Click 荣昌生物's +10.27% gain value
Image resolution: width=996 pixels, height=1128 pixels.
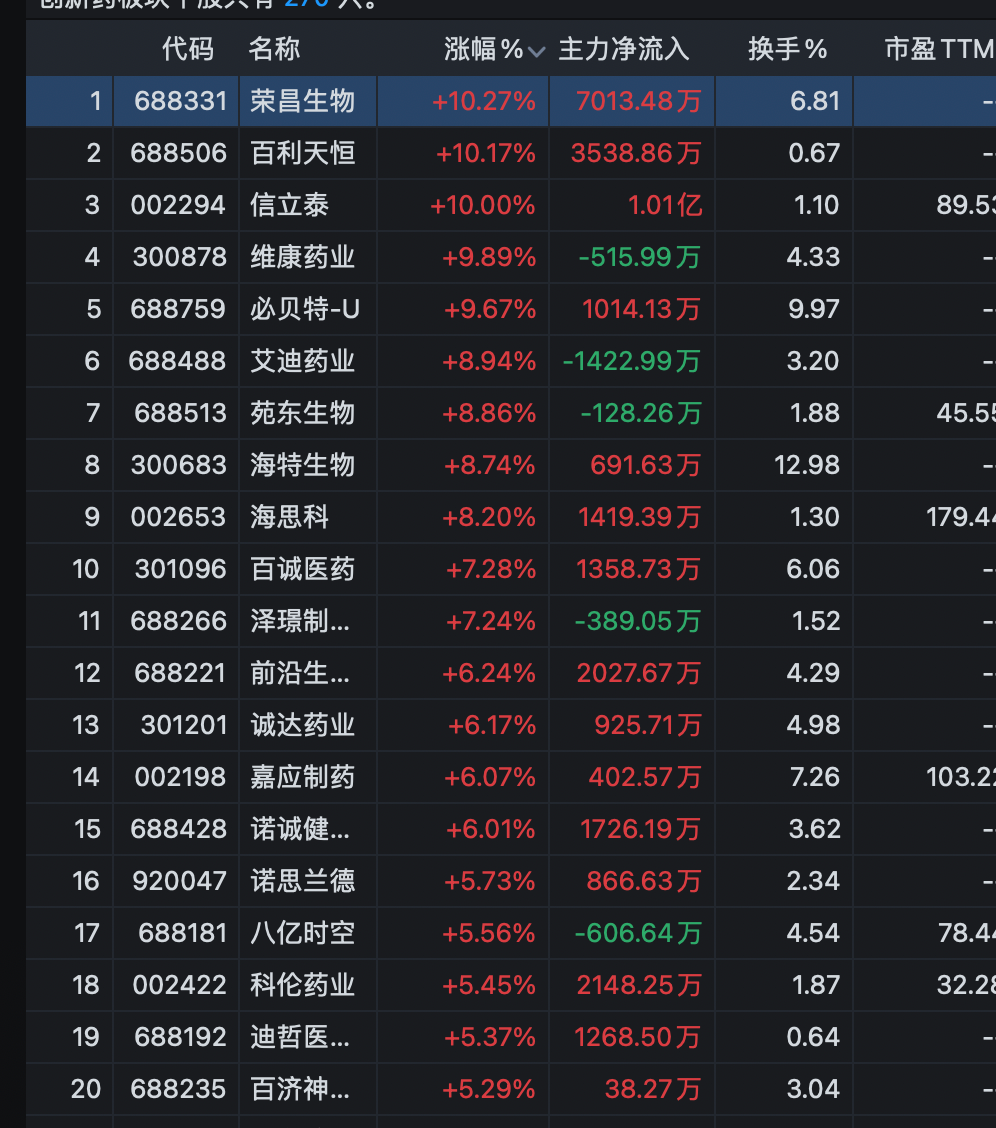(484, 101)
